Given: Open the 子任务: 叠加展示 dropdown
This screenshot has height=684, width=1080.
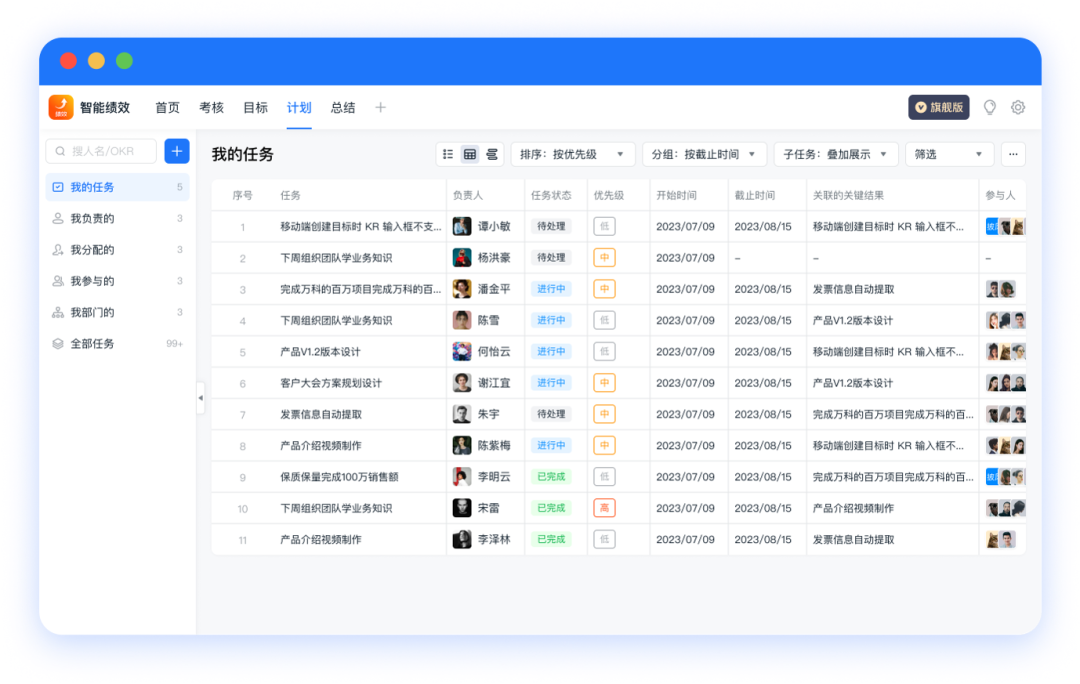Looking at the screenshot, I should click(x=835, y=154).
